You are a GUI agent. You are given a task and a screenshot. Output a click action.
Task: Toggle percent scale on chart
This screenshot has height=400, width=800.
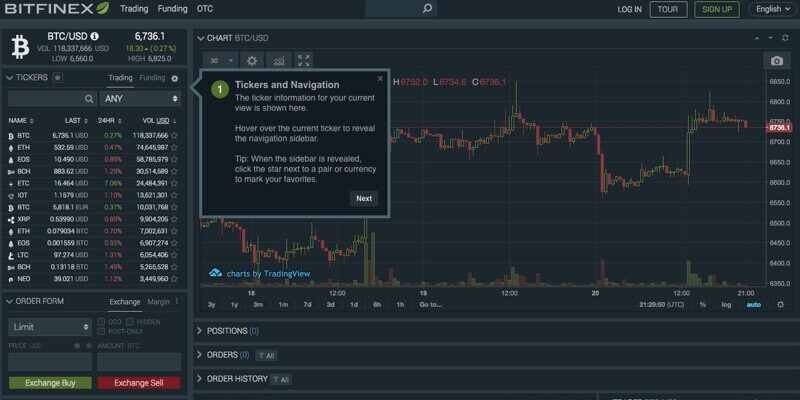coord(703,305)
